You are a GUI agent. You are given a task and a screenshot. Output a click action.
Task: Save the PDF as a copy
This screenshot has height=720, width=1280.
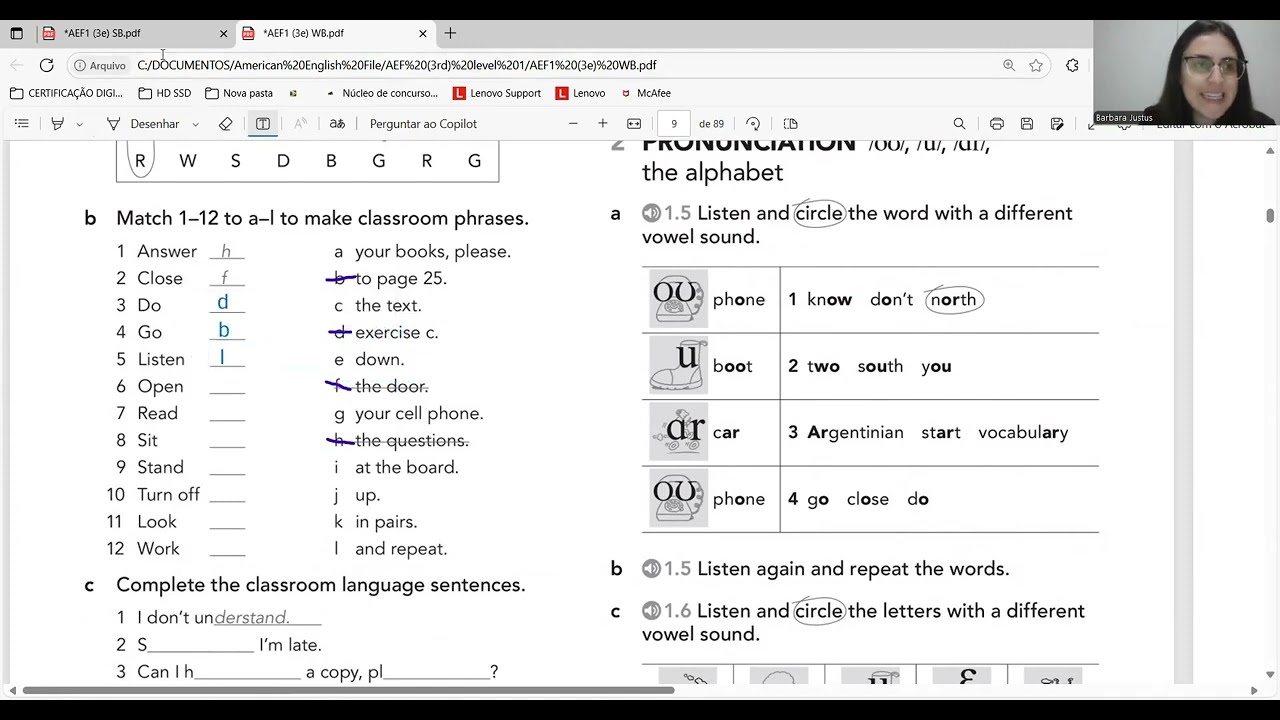1057,124
